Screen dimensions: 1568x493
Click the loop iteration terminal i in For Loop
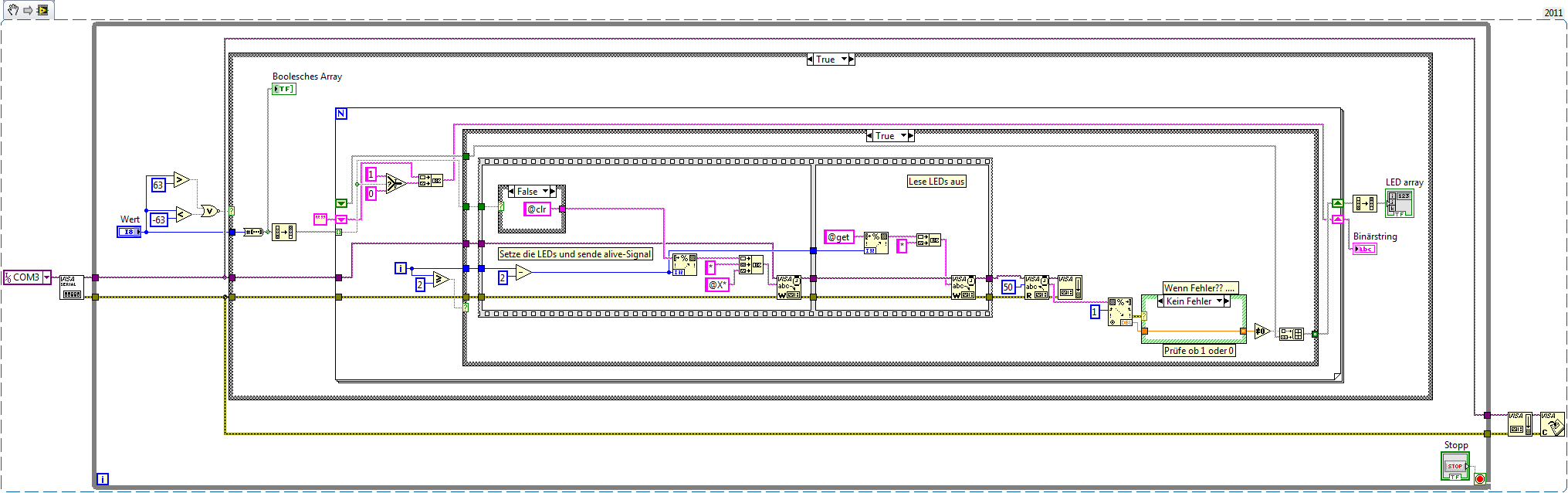pyautogui.click(x=400, y=268)
